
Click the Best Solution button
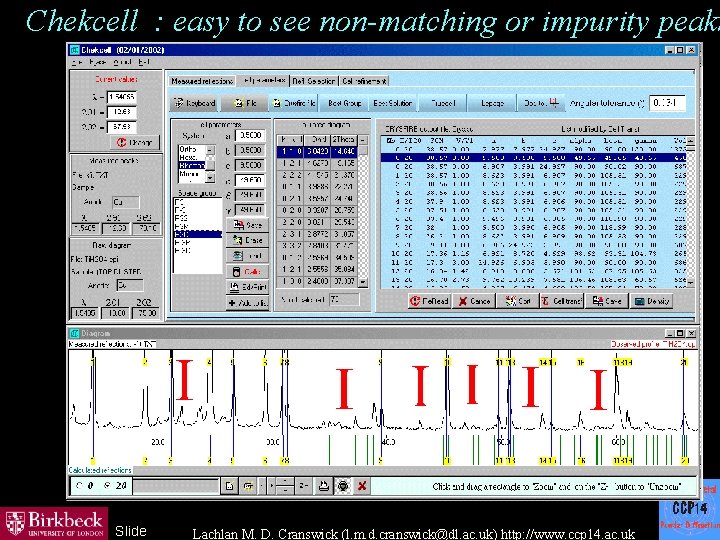(393, 103)
